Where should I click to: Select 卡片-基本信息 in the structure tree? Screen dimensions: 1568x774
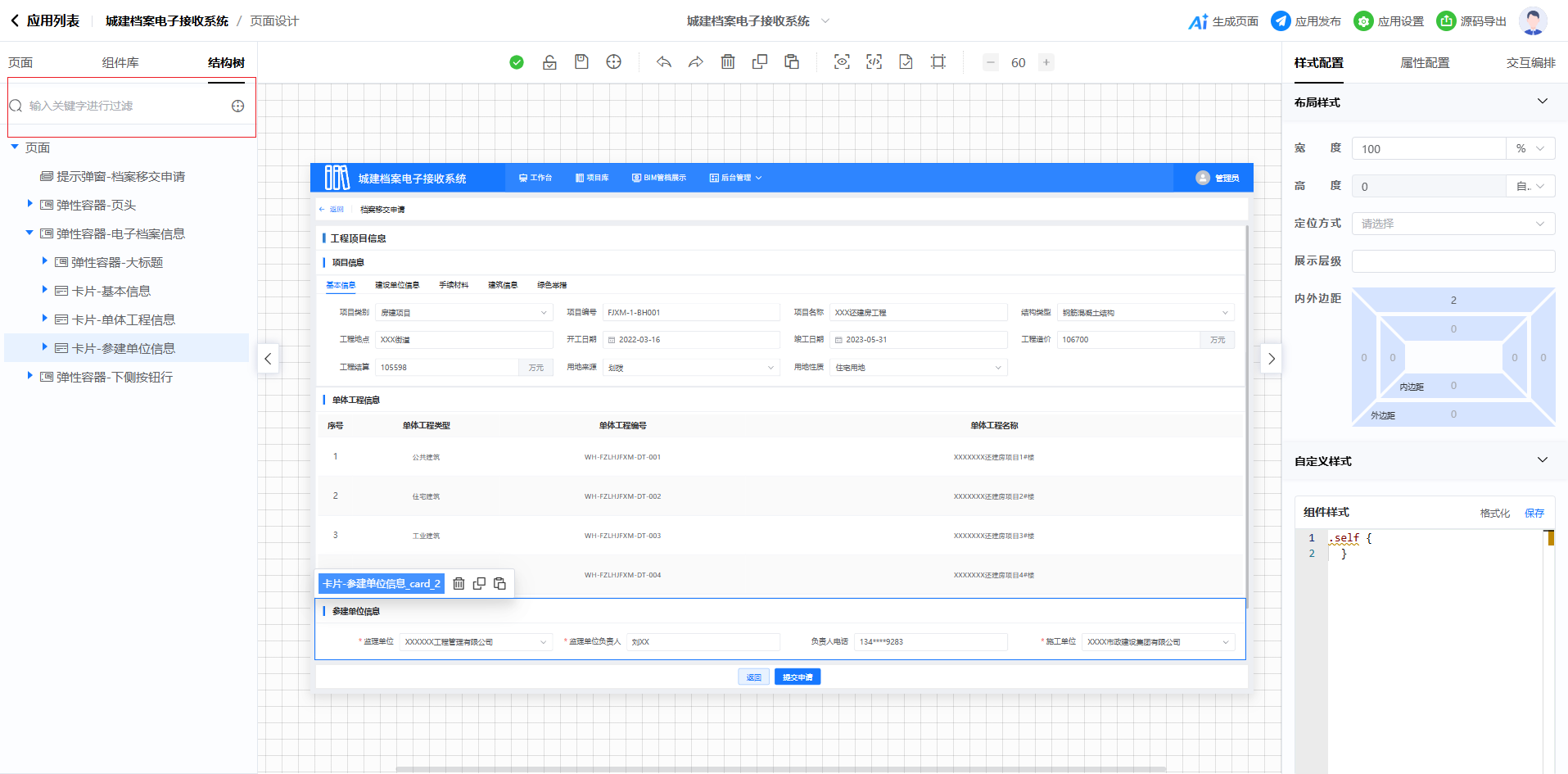tap(111, 291)
